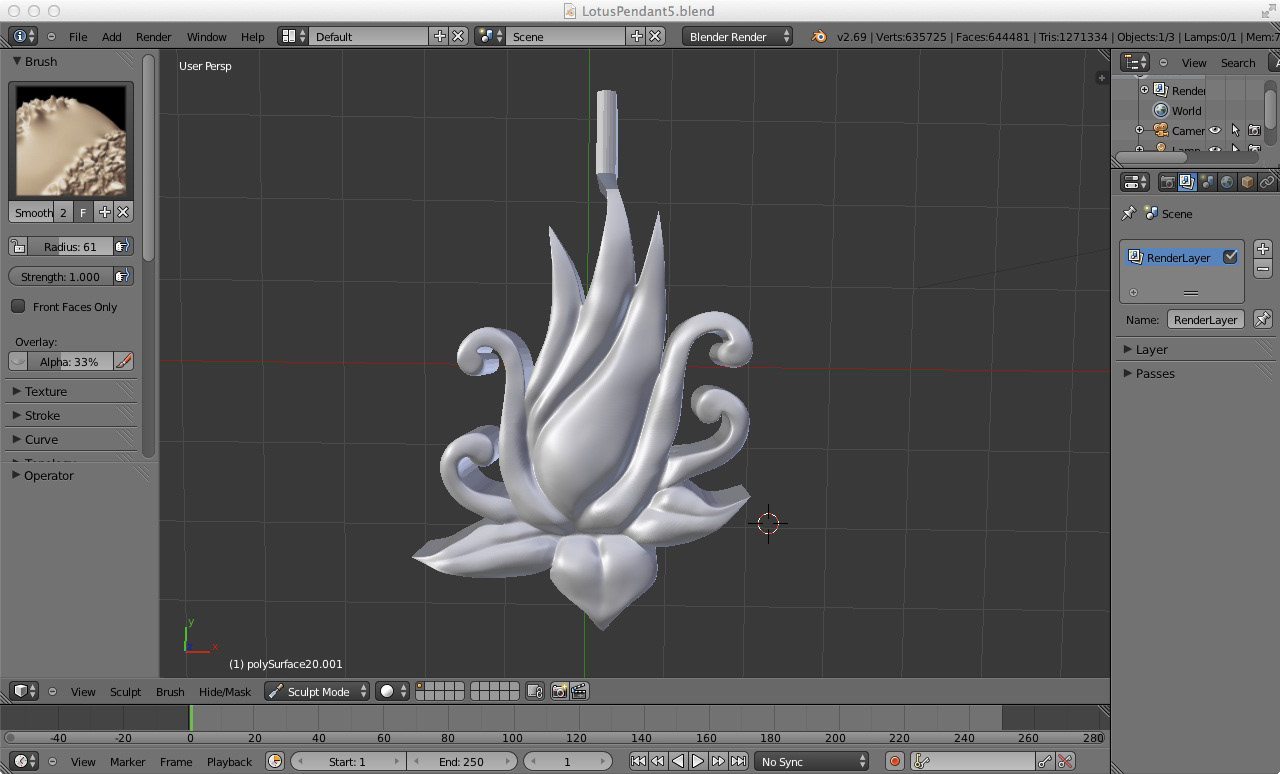Open the Hide/Mask menu
The image size is (1280, 774).
[x=225, y=691]
